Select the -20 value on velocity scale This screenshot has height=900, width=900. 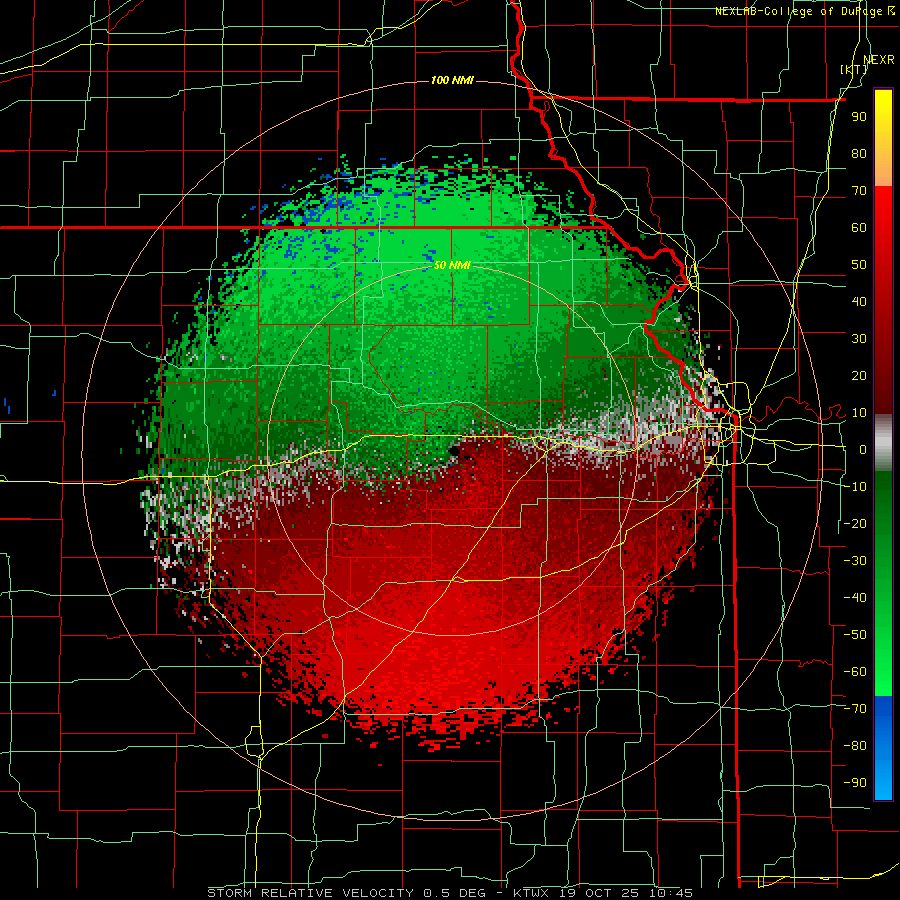click(855, 523)
